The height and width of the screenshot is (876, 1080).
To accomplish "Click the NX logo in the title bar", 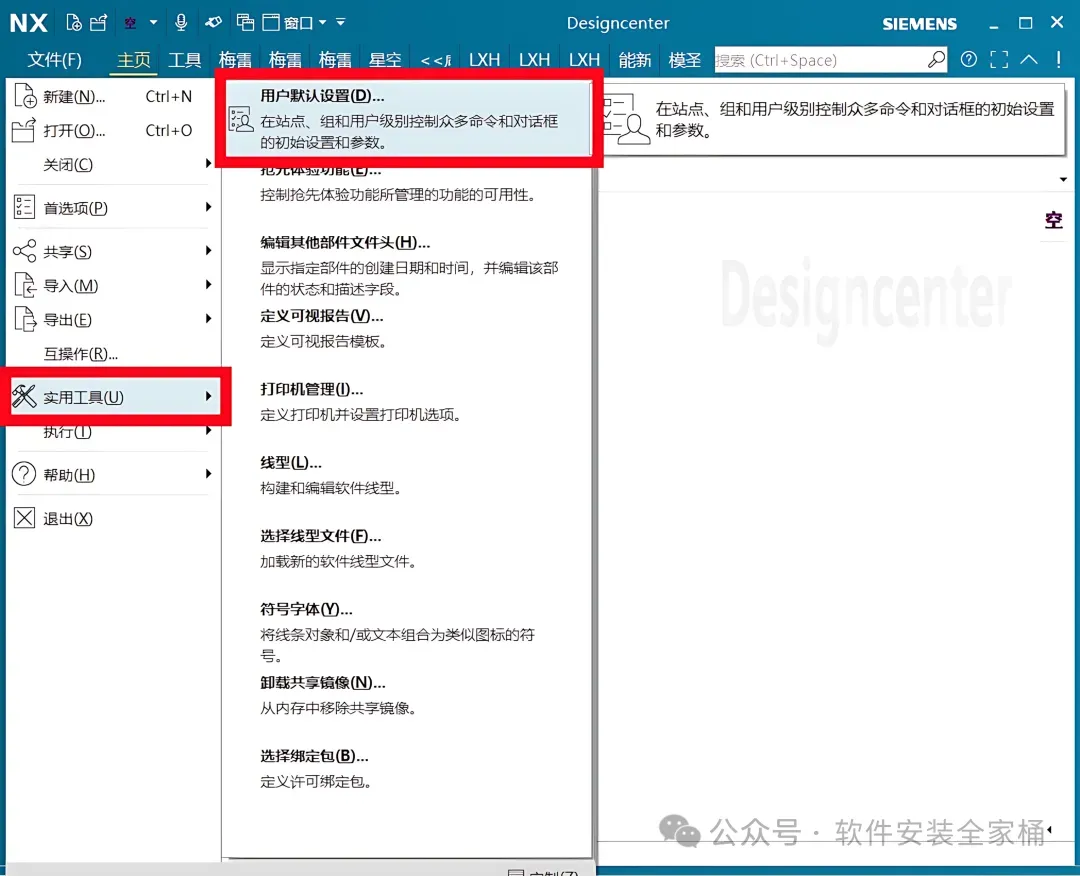I will [28, 23].
